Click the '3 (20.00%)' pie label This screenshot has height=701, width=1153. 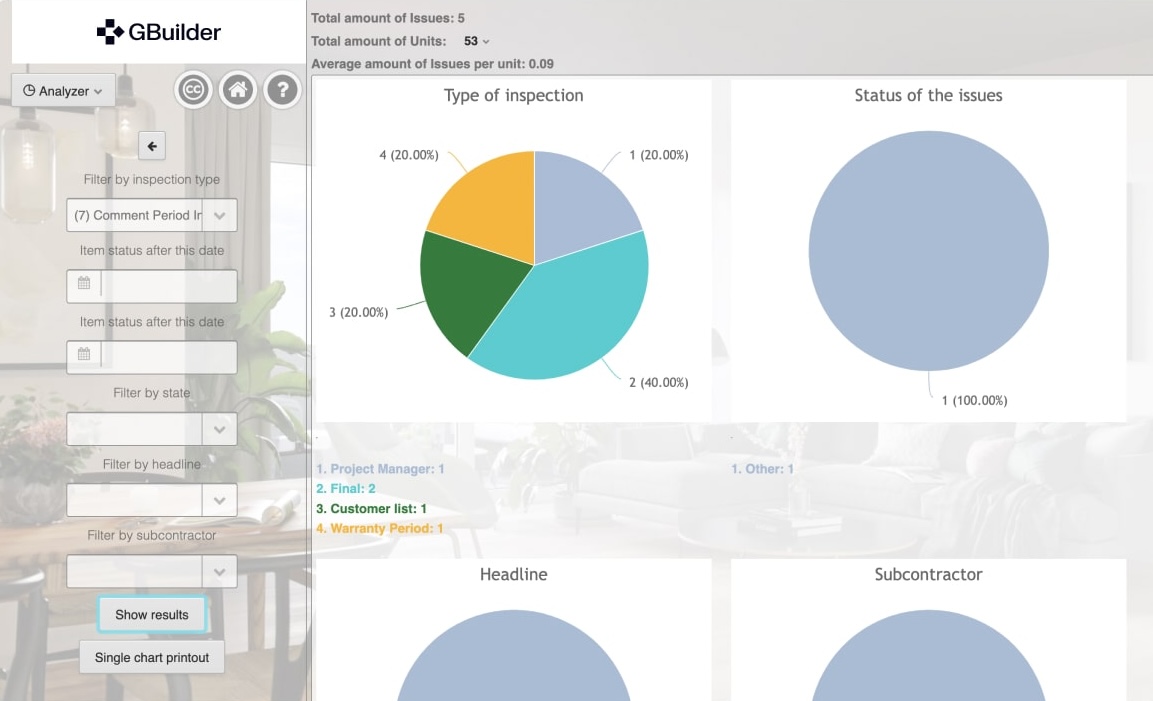point(358,313)
